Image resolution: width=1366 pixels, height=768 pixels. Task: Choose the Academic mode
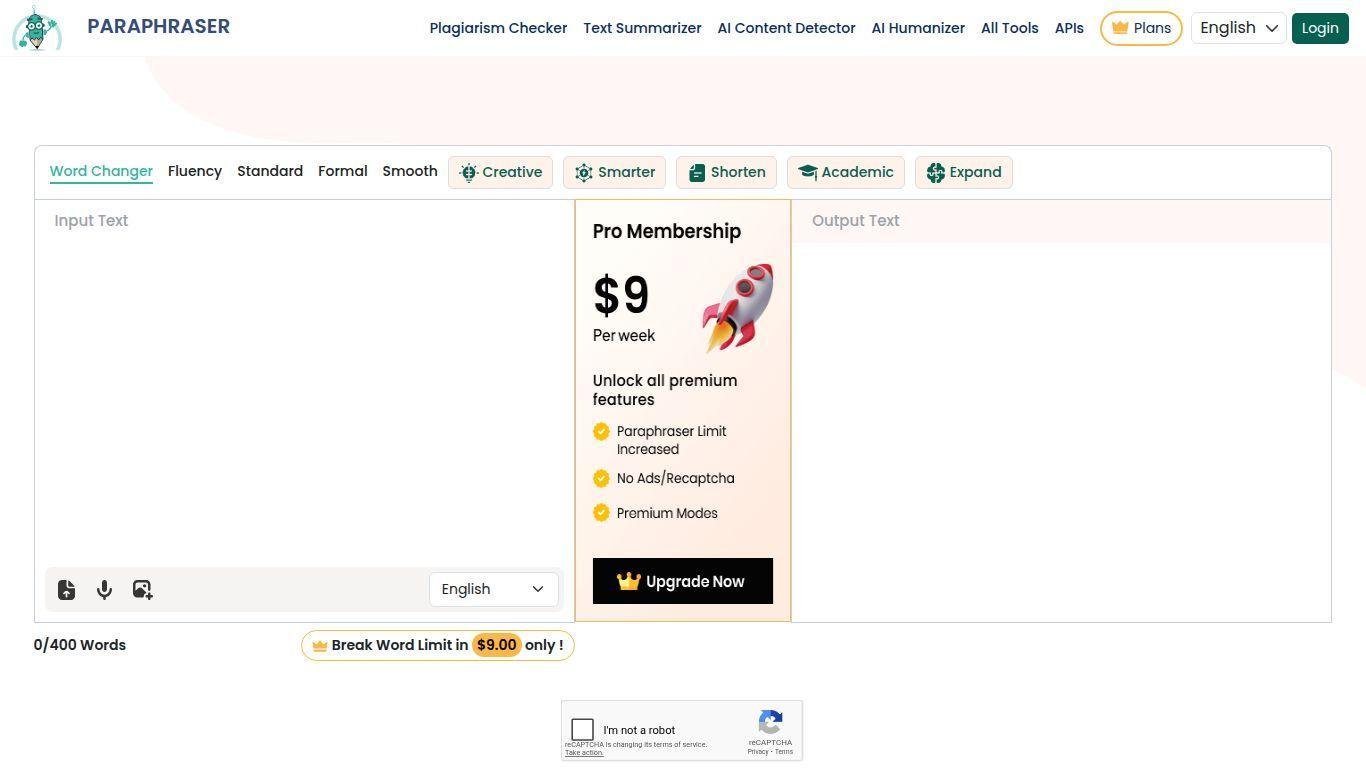coord(846,172)
